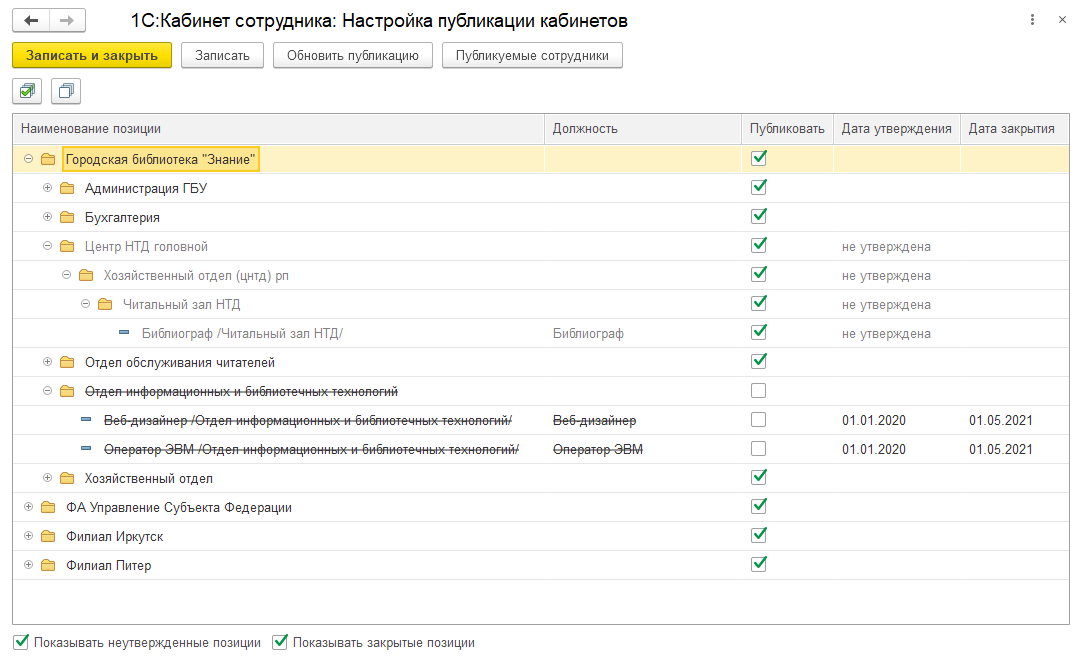Click the uncheck all boxes icon
Viewport: 1089px width, 661px height.
click(66, 91)
